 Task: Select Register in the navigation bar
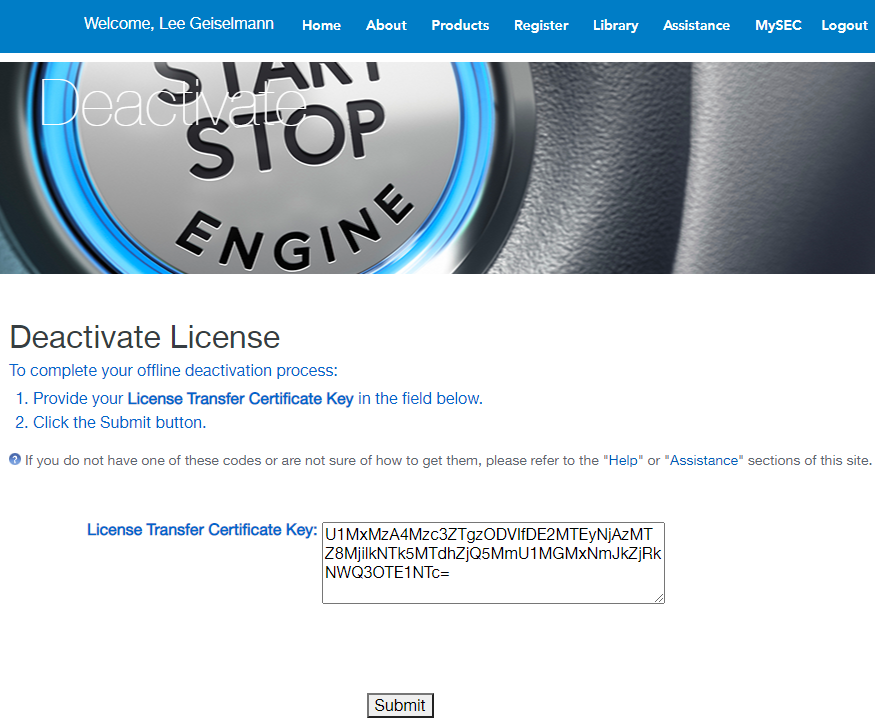click(541, 26)
